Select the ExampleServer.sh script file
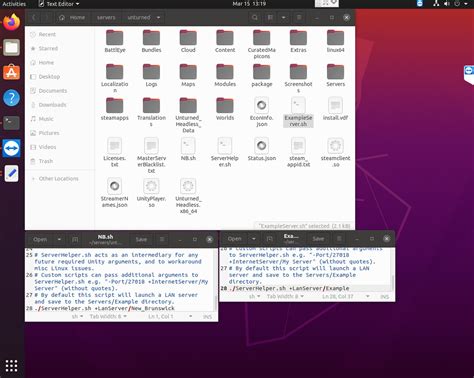The width and height of the screenshot is (474, 378). click(x=298, y=112)
